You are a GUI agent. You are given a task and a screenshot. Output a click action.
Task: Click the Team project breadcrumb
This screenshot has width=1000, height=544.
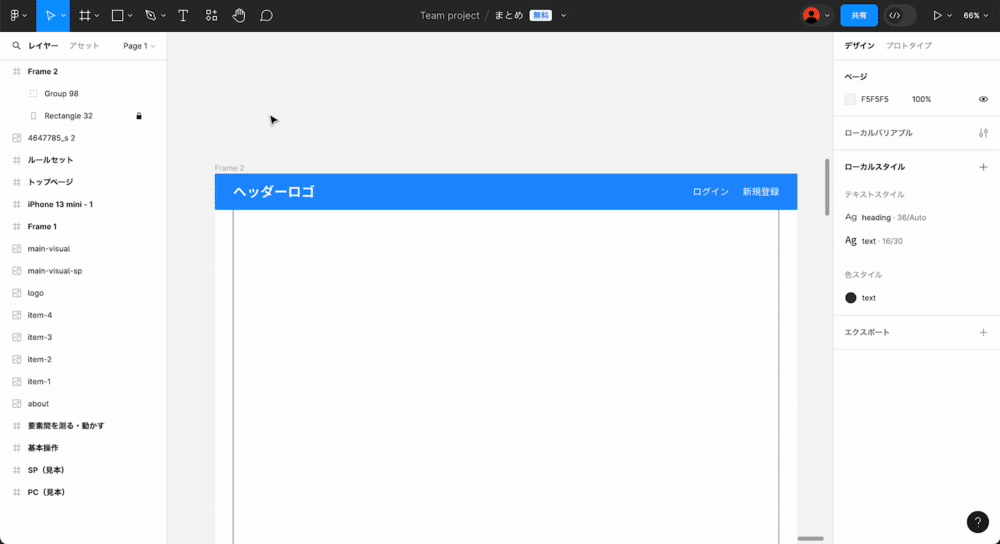(x=449, y=15)
